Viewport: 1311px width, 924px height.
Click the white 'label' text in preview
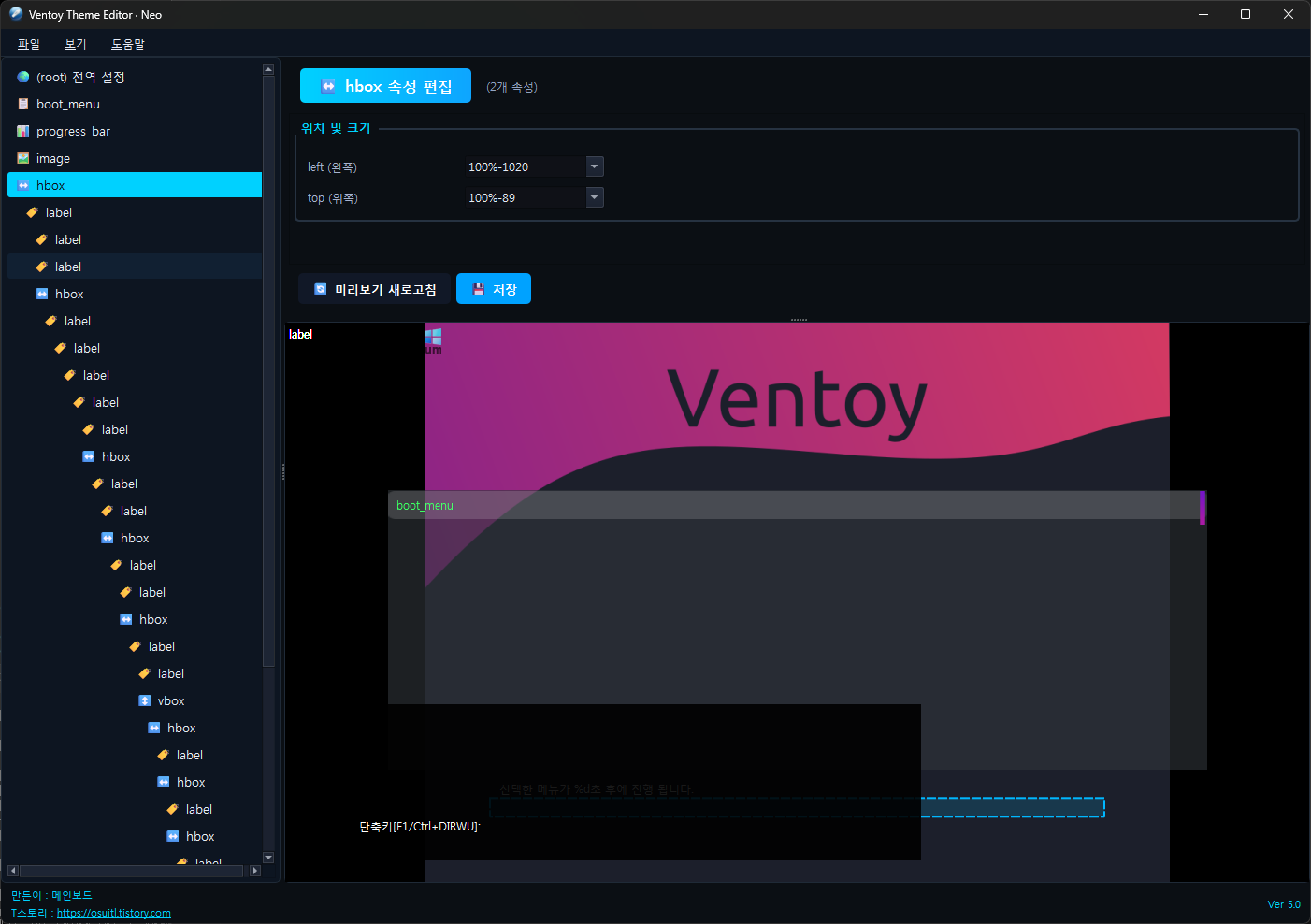point(300,334)
